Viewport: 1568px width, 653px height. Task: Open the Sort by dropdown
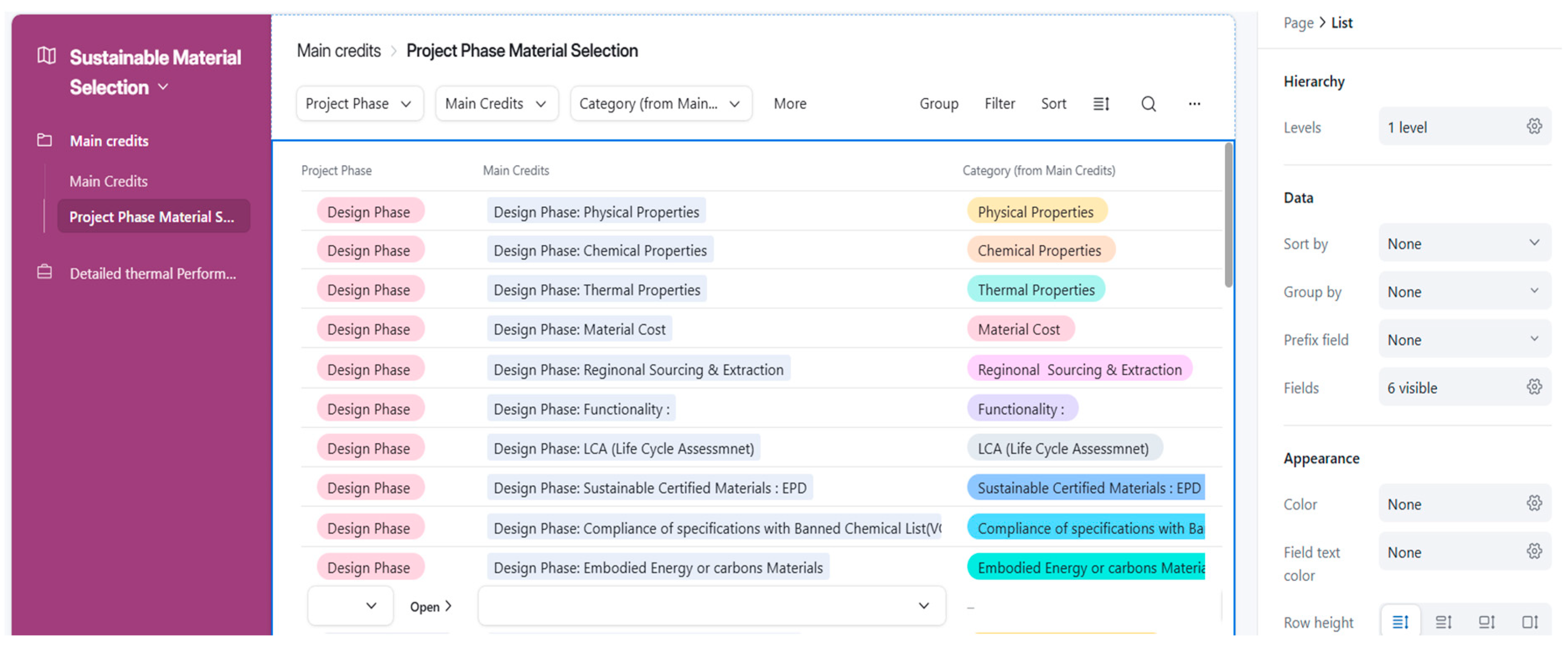coord(1464,244)
